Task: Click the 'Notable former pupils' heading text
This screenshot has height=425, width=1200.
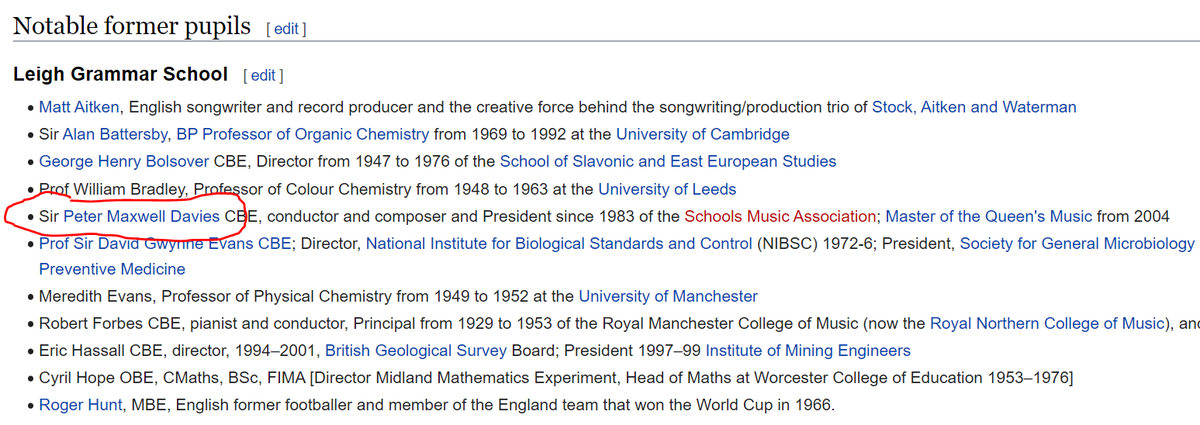Action: coord(131,27)
